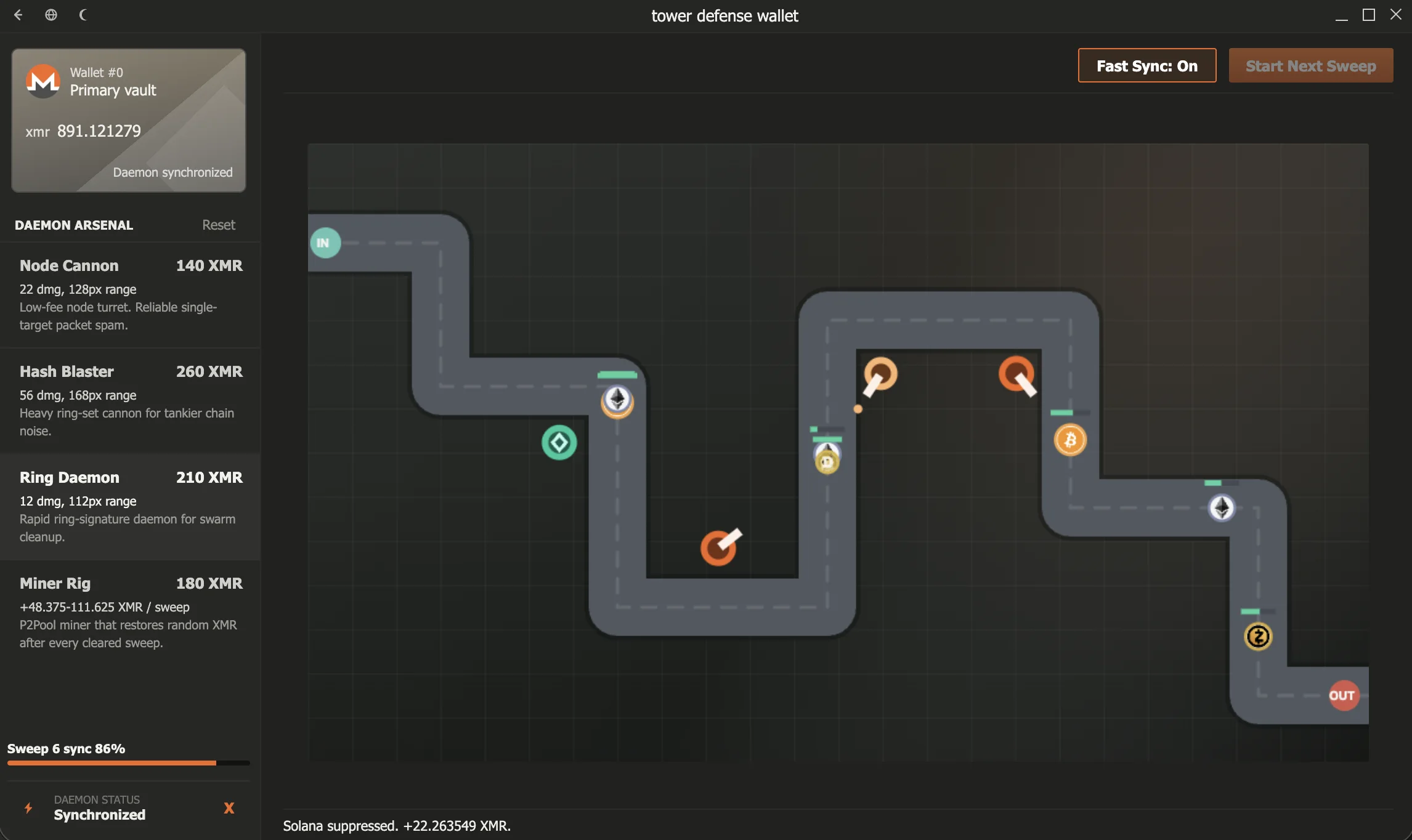Click the green IN spawn marker

point(325,243)
